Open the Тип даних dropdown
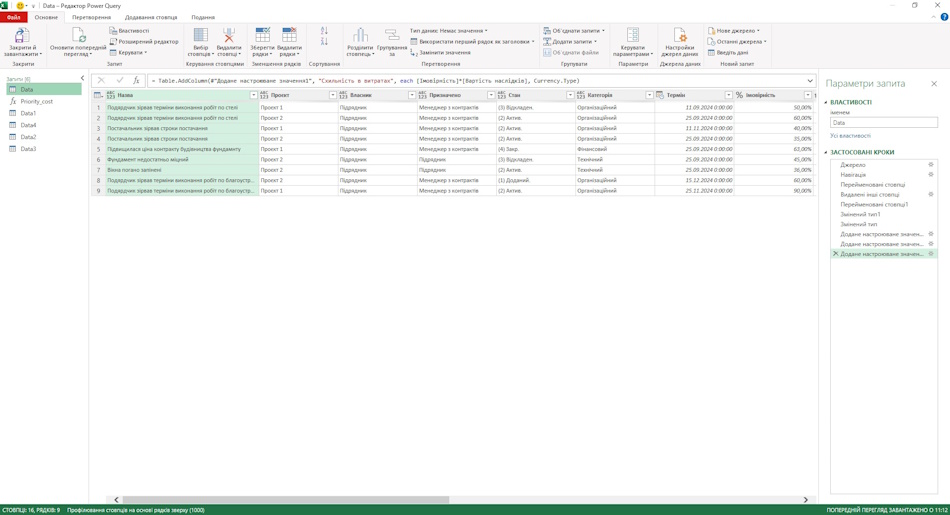 point(448,30)
